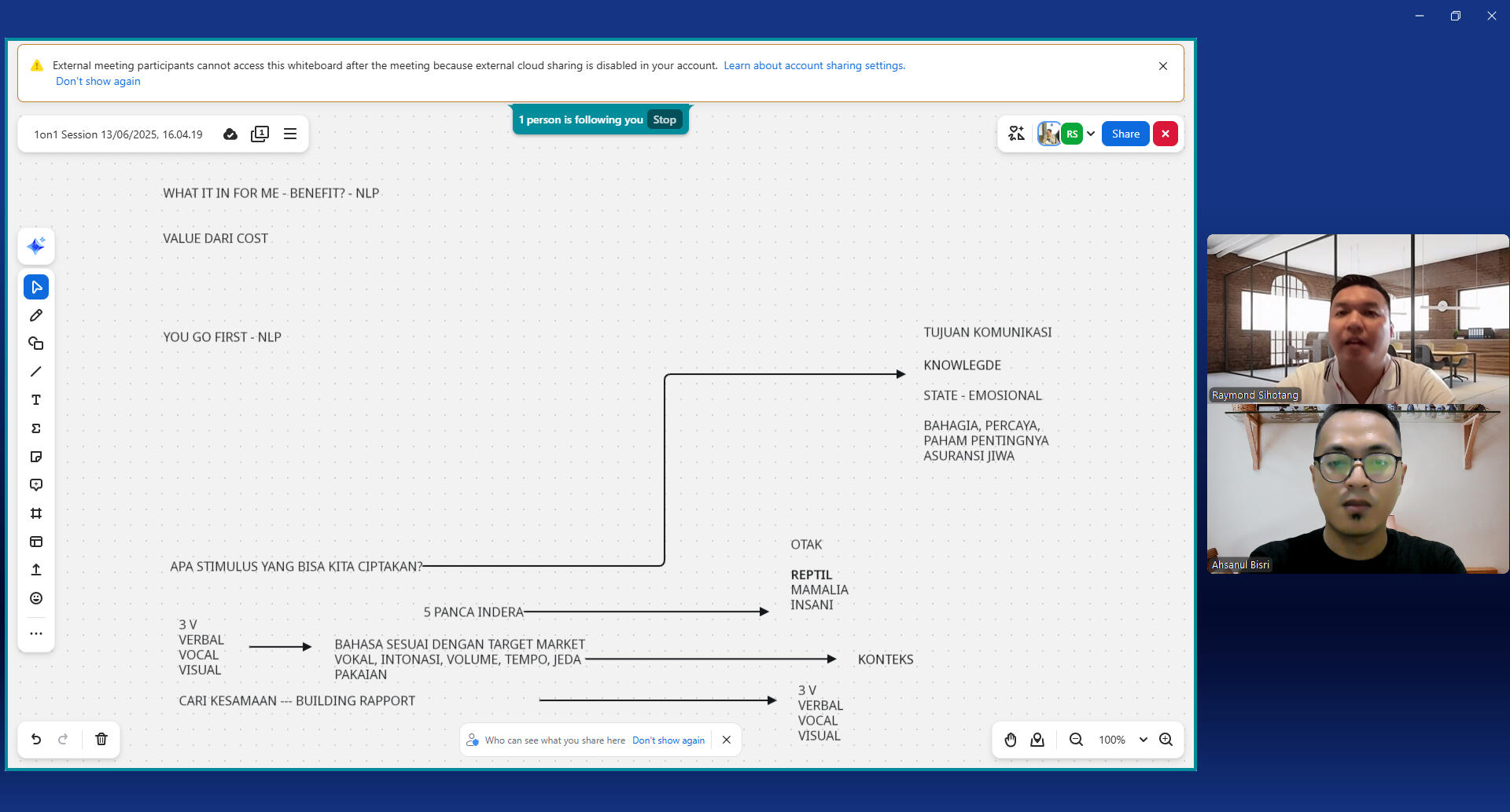Click Raymond Sihotang's video thumbnail
Screen dimensions: 1510x812
pos(1357,318)
